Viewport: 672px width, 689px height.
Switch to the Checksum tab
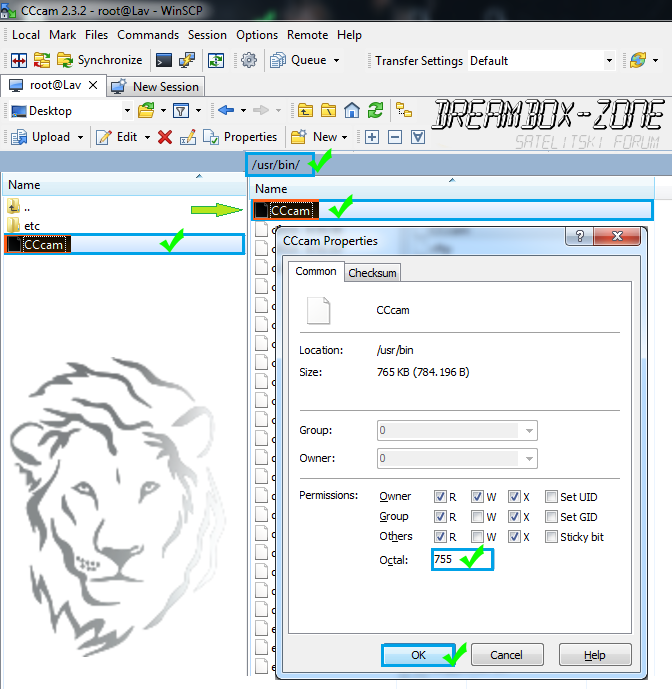tap(372, 273)
